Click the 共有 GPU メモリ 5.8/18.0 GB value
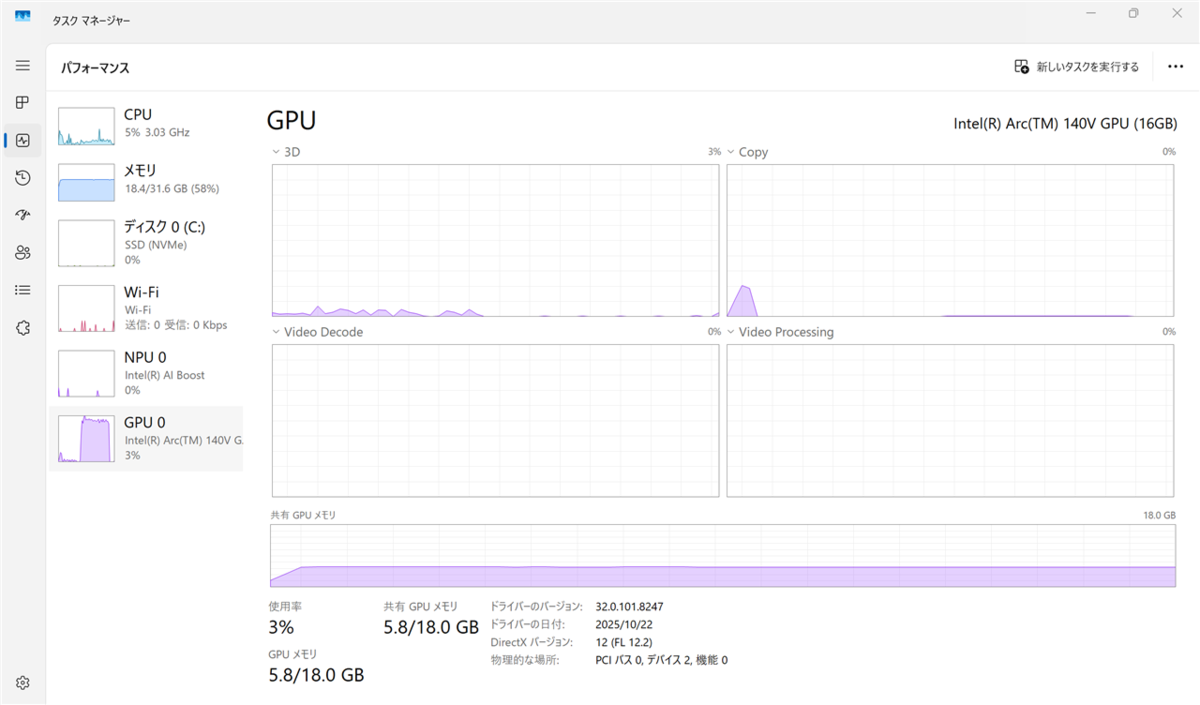 [431, 628]
